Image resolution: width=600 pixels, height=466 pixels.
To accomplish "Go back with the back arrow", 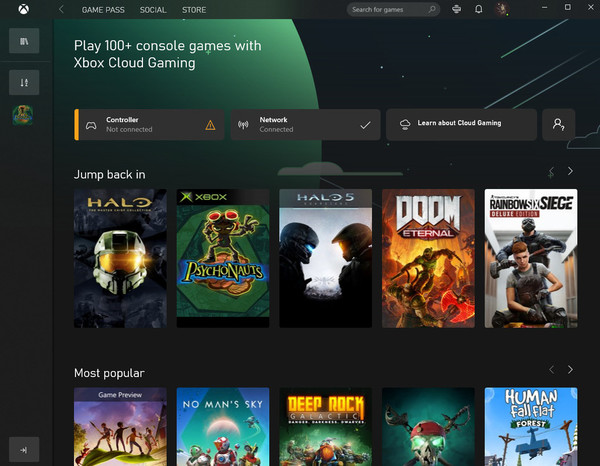I will 61,9.
